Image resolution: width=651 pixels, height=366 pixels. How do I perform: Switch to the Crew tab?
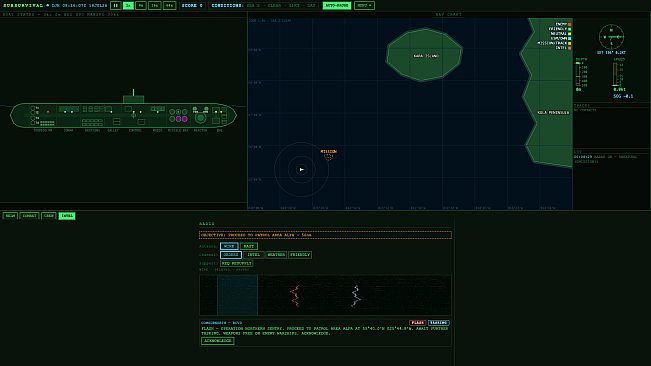tap(49, 216)
